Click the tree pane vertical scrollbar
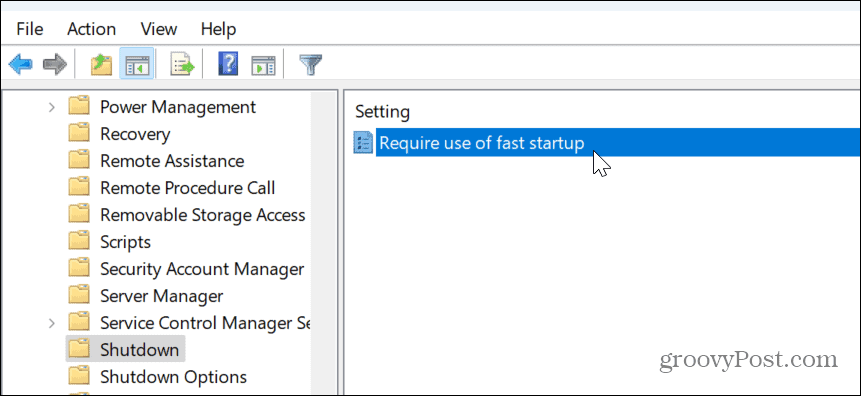Screen dimensions: 861x396 (323, 242)
